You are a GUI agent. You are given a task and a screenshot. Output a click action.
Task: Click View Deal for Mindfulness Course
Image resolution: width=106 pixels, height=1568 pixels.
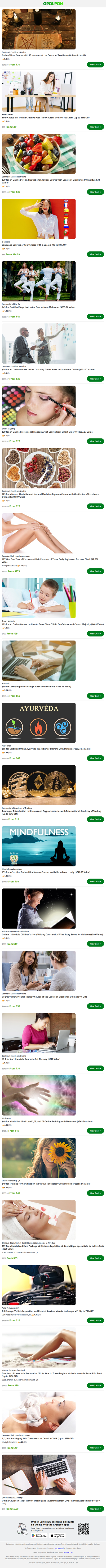point(96,881)
